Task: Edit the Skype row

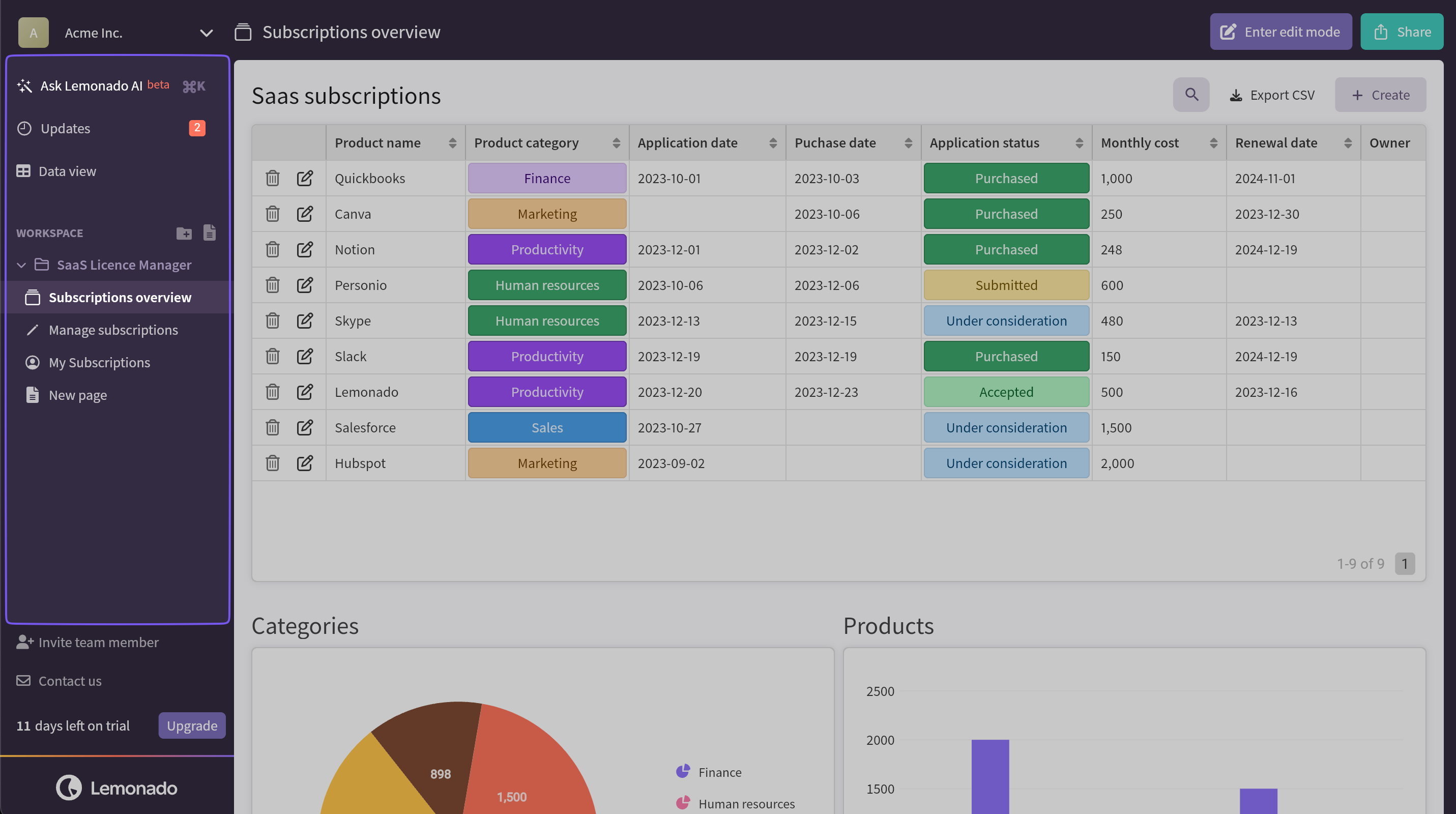Action: coord(305,321)
